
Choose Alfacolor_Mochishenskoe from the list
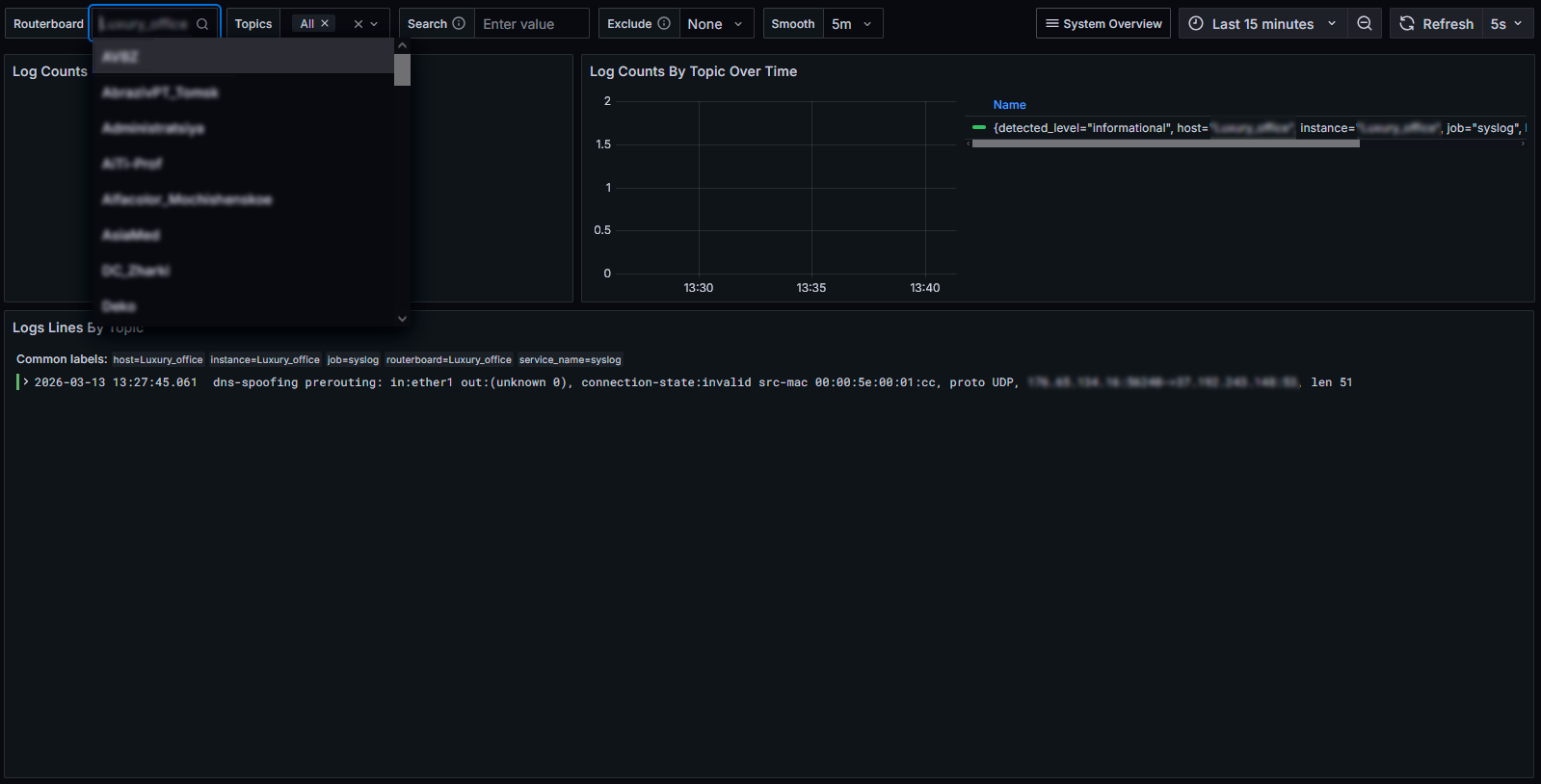(x=187, y=199)
